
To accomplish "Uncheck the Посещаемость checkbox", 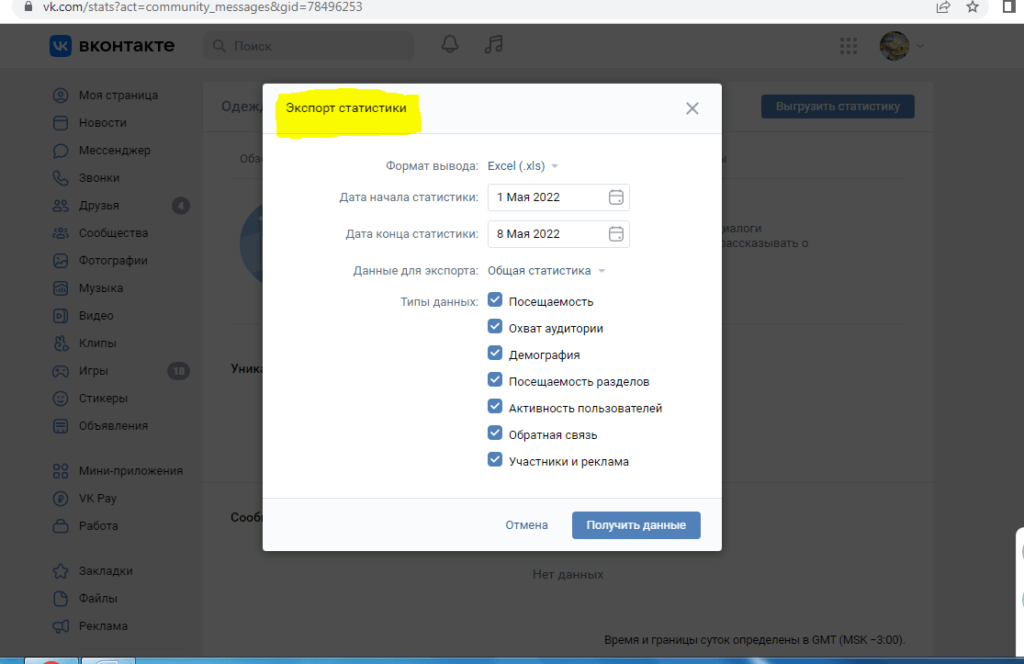I will click(x=495, y=300).
